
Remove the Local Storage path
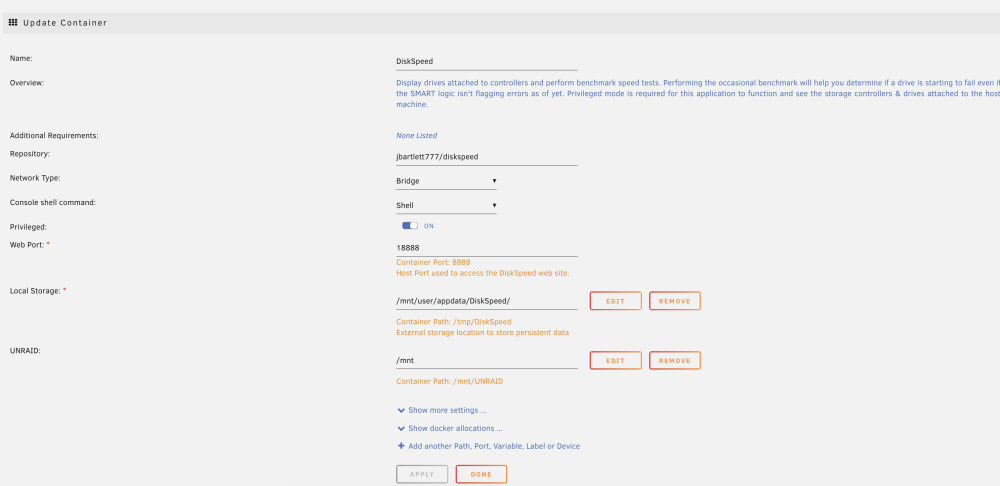675,301
